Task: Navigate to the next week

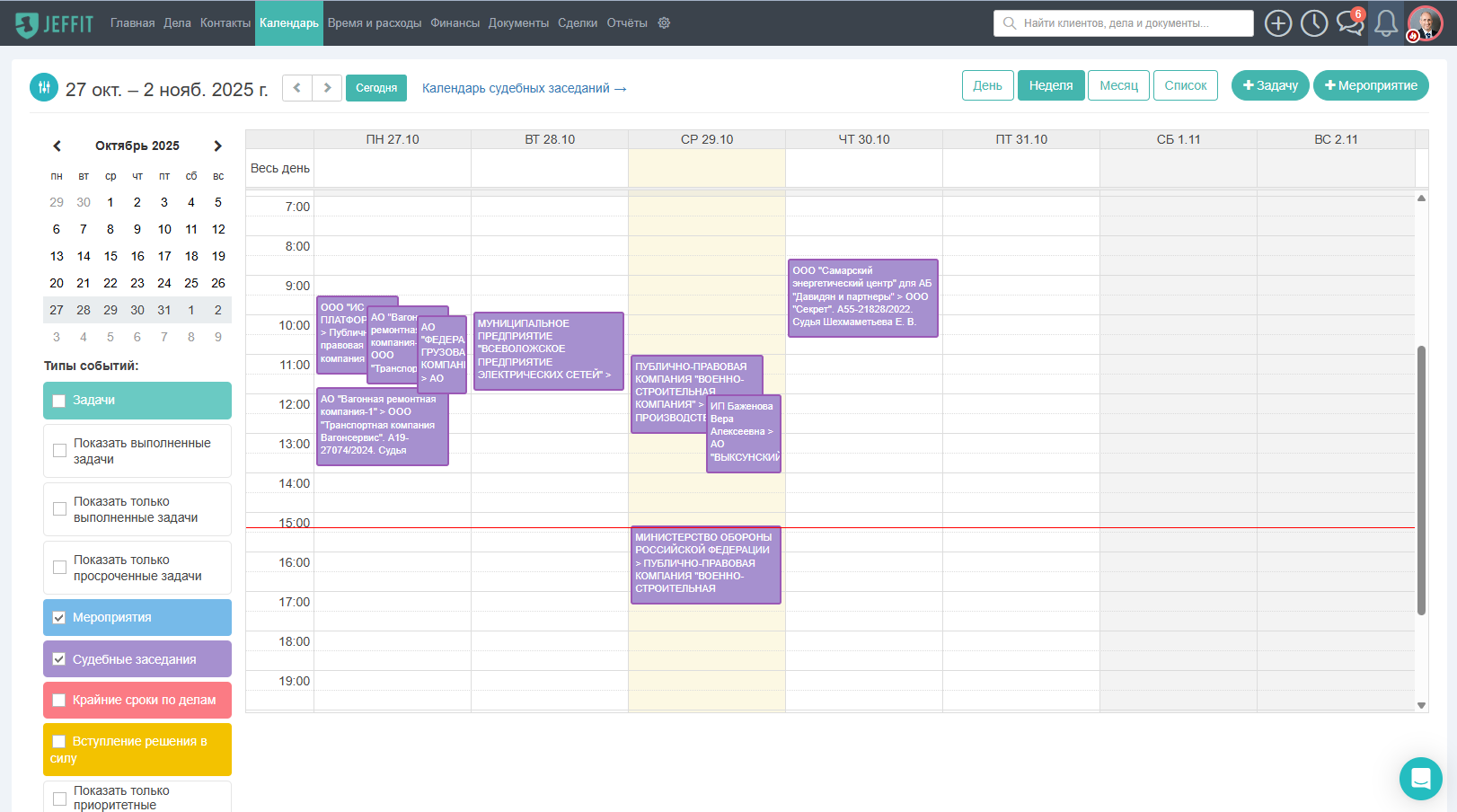Action: pos(327,88)
